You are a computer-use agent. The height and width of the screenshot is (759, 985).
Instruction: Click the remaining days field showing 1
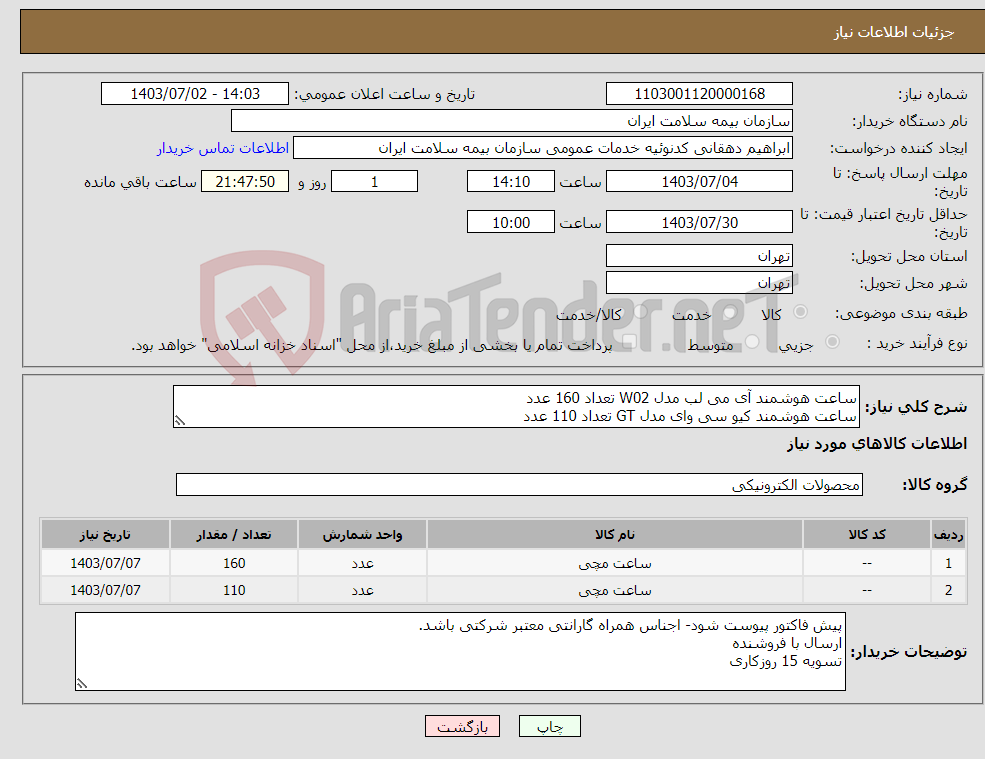374,182
